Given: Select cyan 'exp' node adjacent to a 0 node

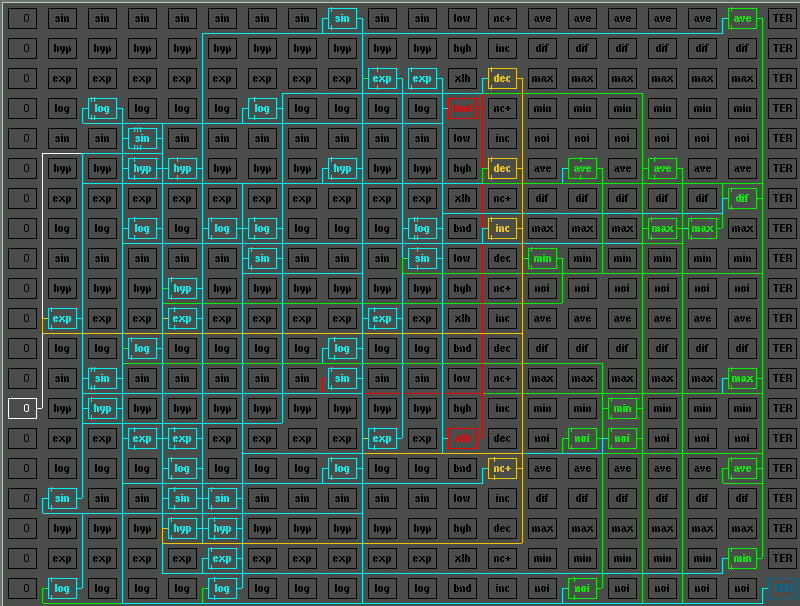Looking at the screenshot, I should coord(62,318).
